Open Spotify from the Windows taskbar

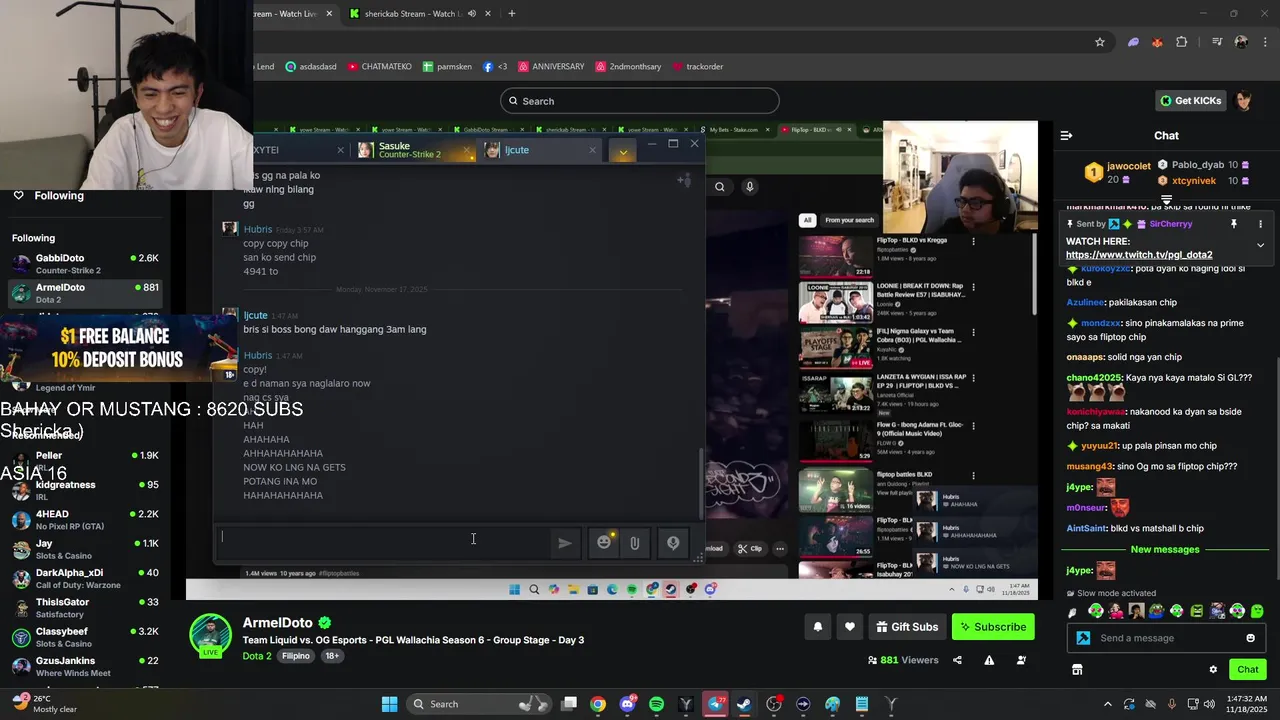tap(656, 704)
